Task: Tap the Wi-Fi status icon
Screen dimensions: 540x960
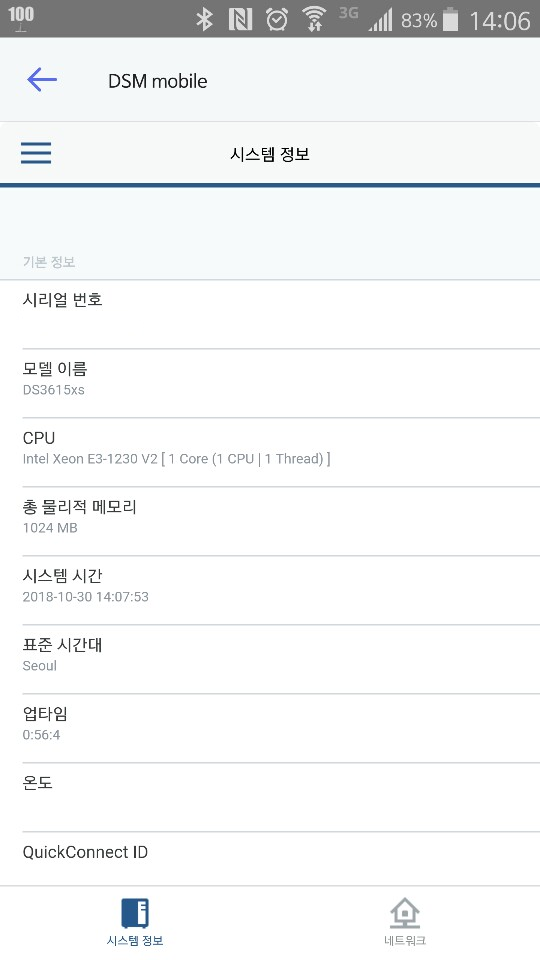Action: click(x=314, y=20)
